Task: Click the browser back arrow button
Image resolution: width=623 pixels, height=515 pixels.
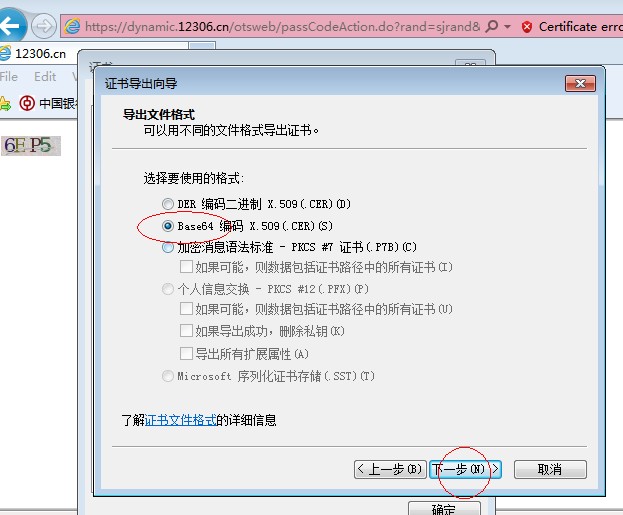Action: click(x=11, y=26)
